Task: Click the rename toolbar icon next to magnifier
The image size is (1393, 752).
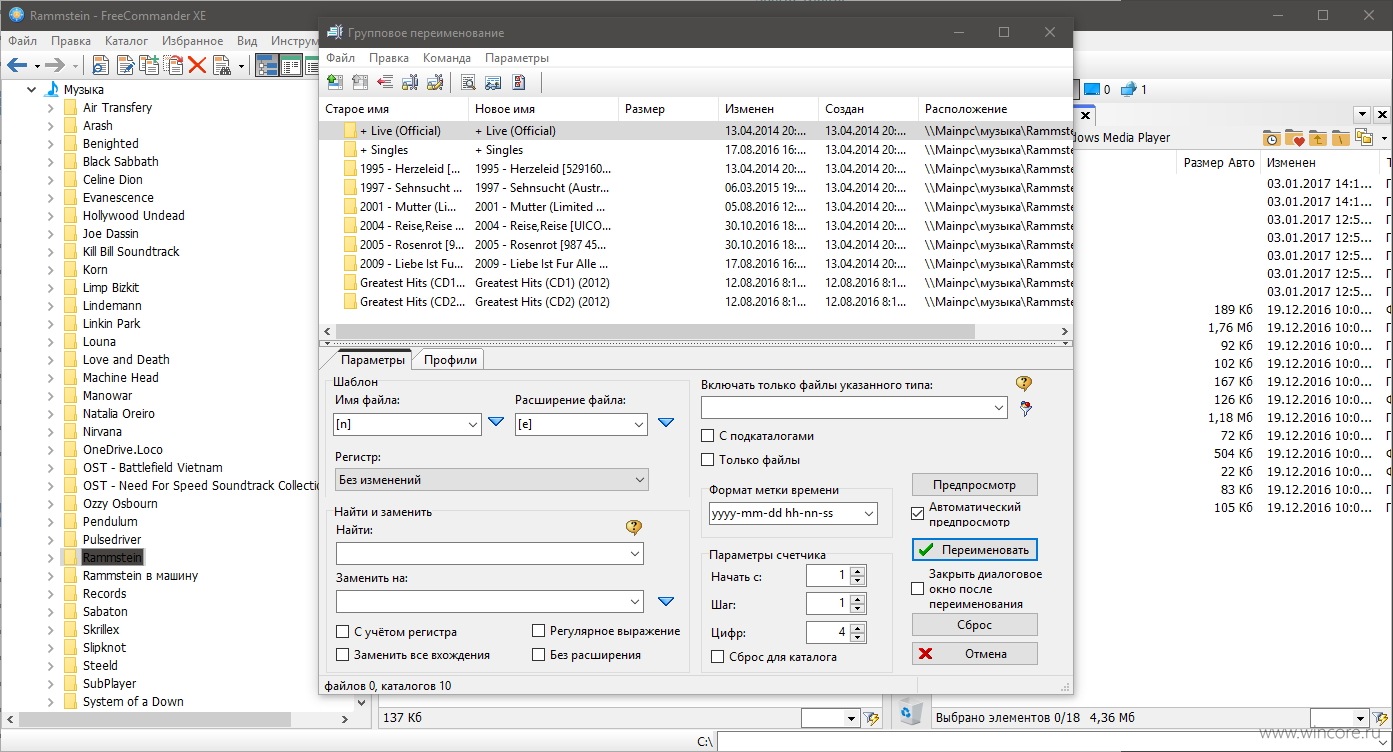Action: (x=494, y=83)
